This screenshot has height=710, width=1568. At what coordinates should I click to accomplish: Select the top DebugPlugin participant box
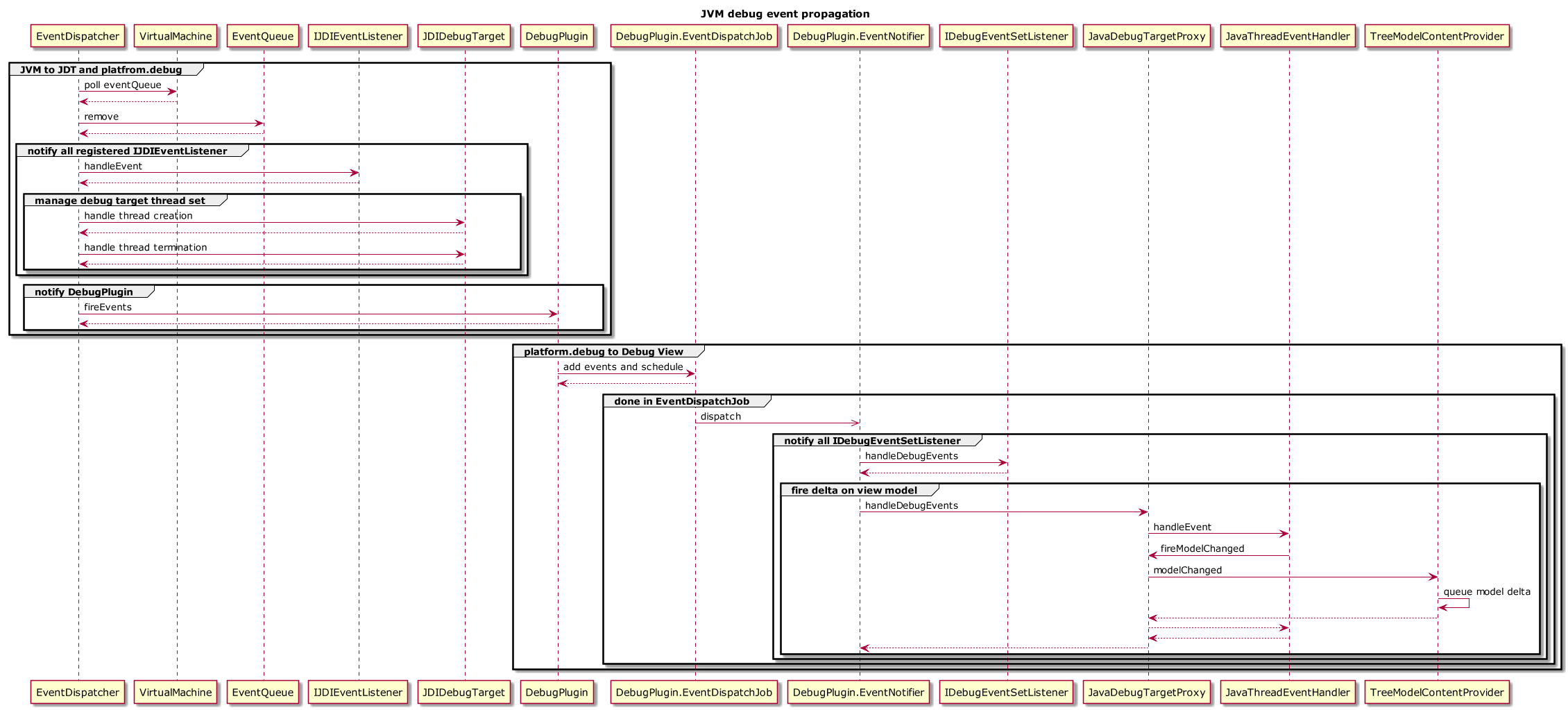(557, 36)
